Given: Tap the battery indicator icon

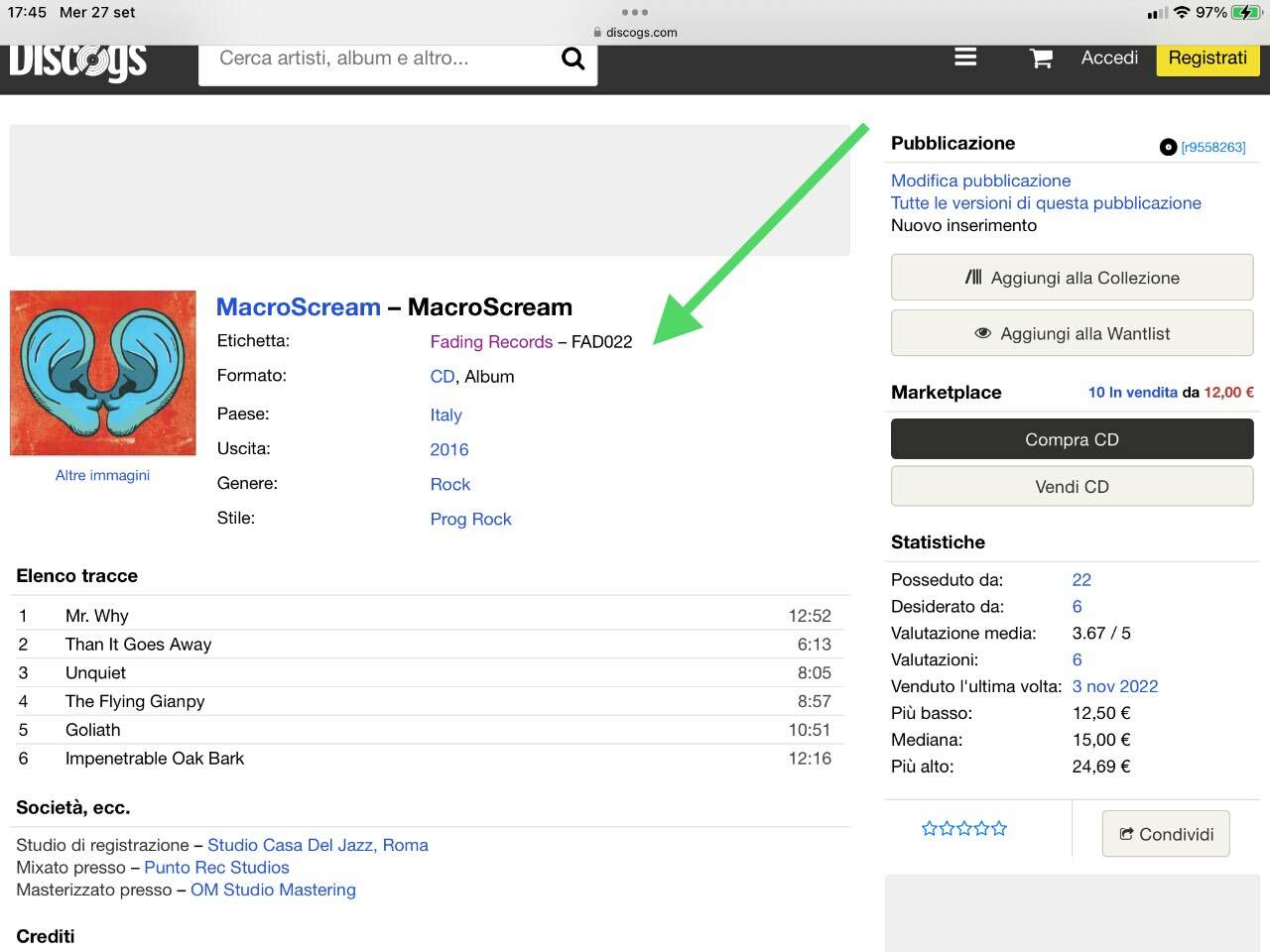Looking at the screenshot, I should click(1245, 13).
